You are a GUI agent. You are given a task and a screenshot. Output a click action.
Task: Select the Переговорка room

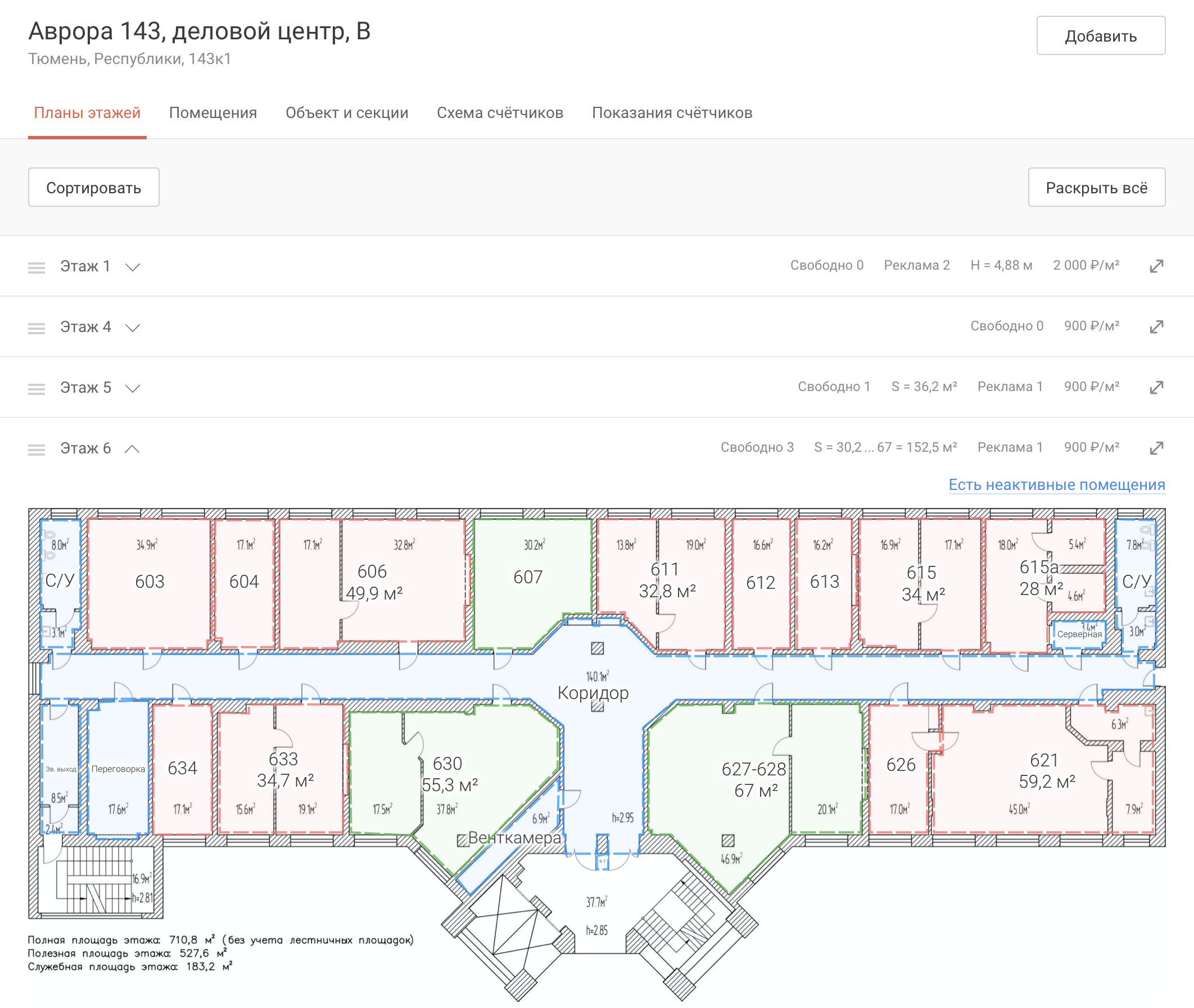118,769
